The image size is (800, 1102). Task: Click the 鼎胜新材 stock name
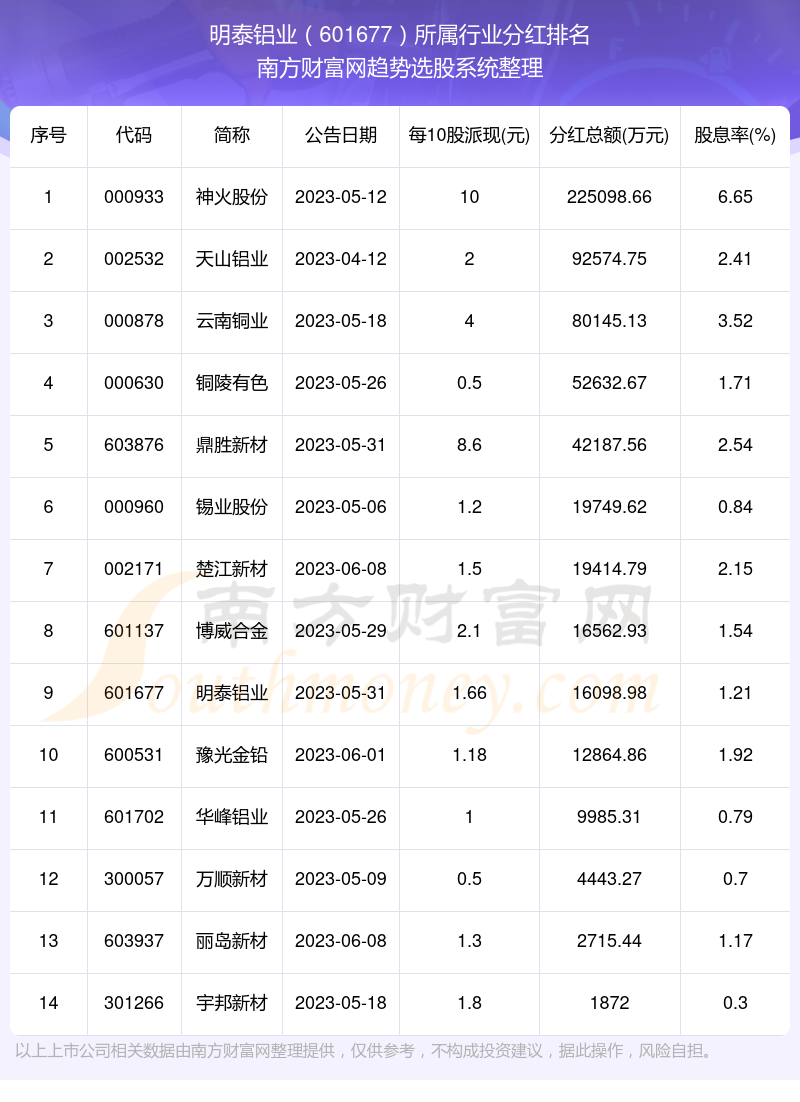click(231, 445)
